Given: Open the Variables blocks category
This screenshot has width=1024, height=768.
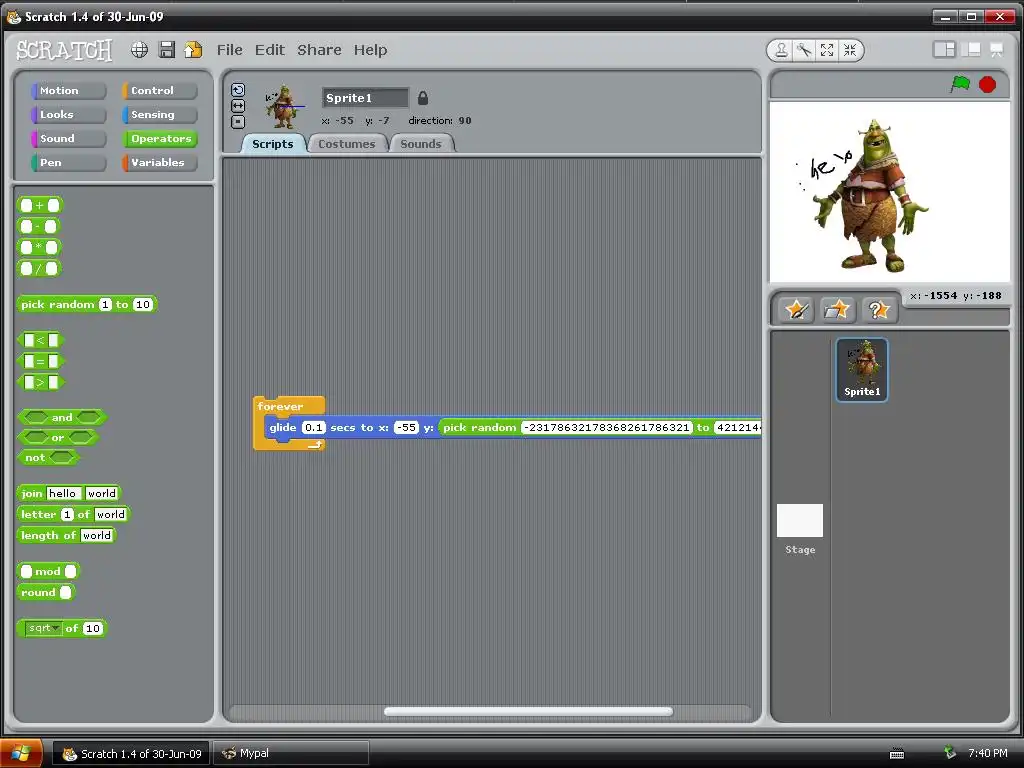Looking at the screenshot, I should (159, 163).
